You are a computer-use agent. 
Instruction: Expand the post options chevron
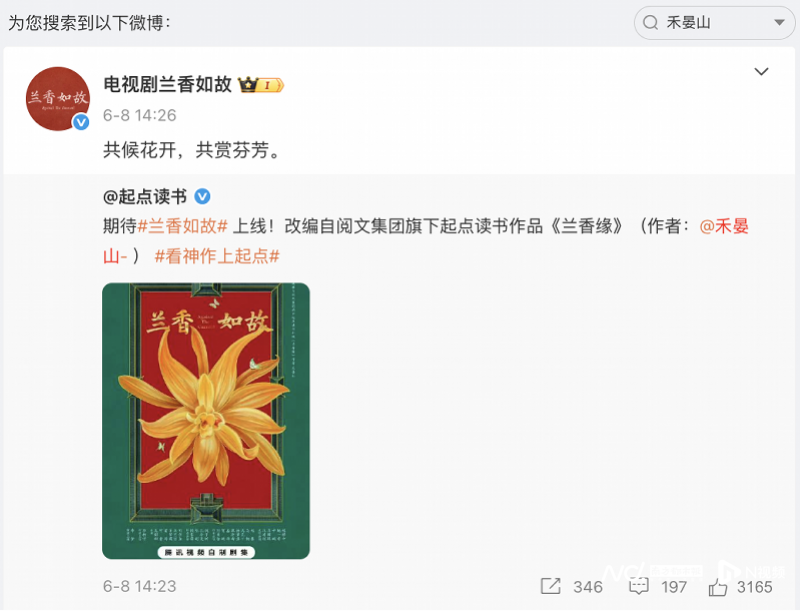pos(761,71)
